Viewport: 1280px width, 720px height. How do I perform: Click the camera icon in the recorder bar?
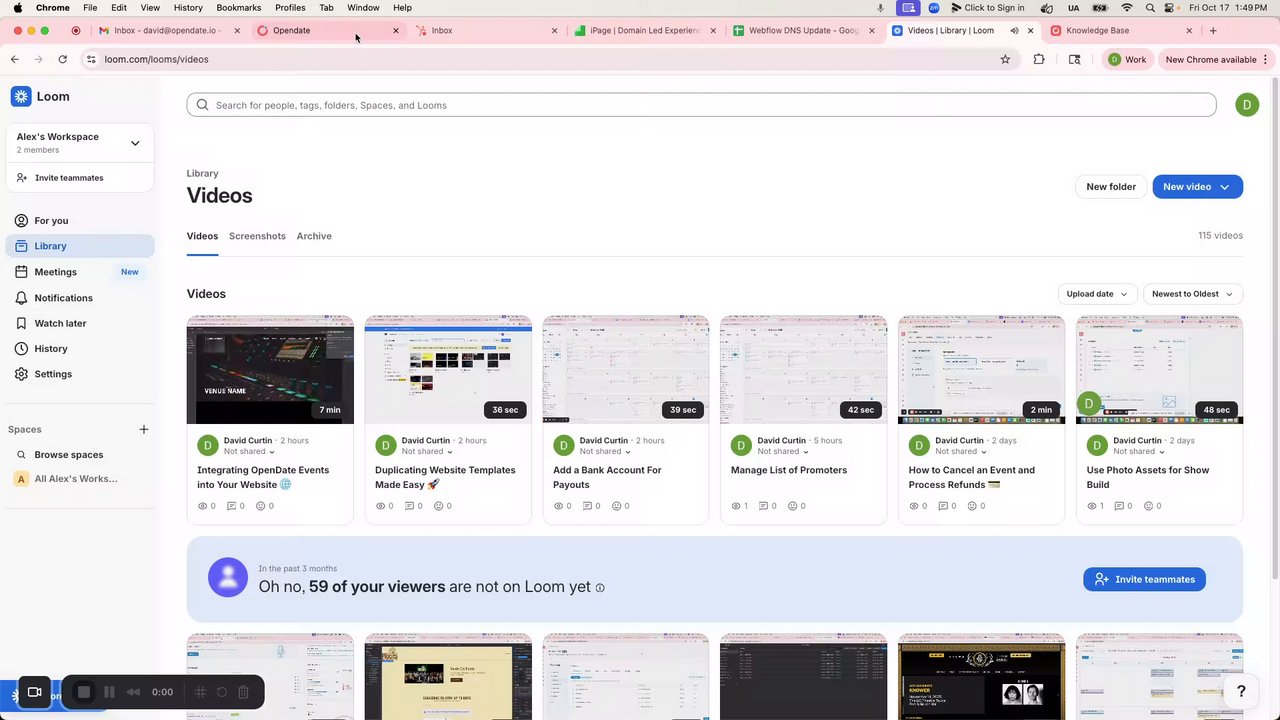pyautogui.click(x=34, y=692)
